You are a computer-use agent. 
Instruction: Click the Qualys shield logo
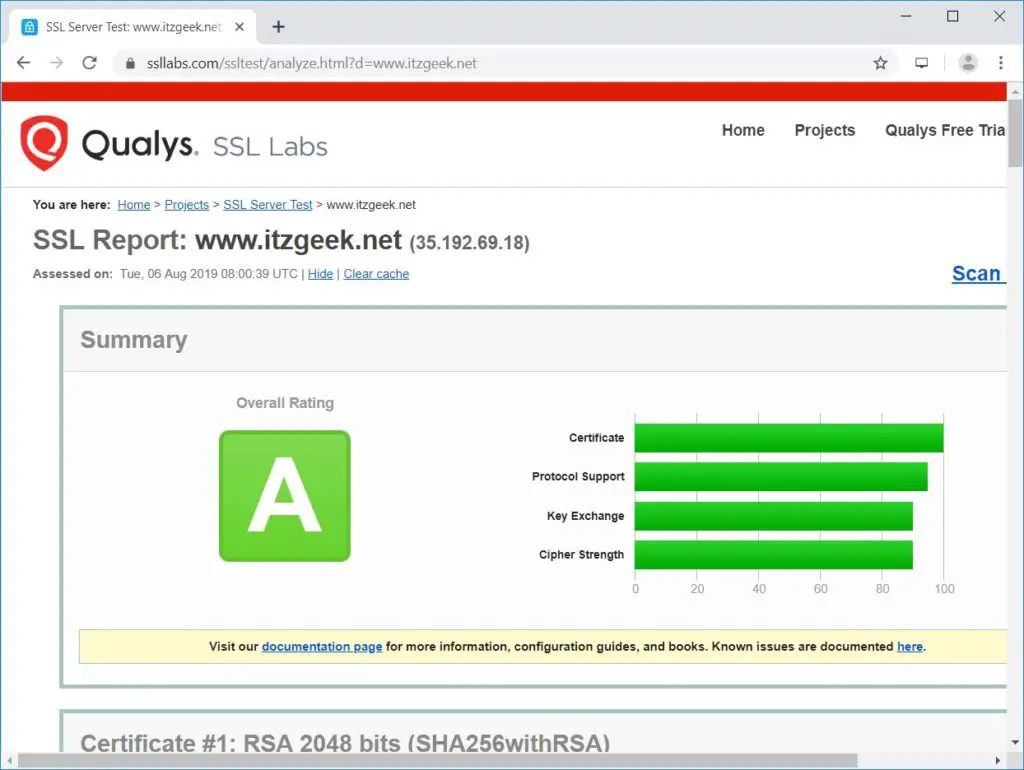click(x=44, y=143)
